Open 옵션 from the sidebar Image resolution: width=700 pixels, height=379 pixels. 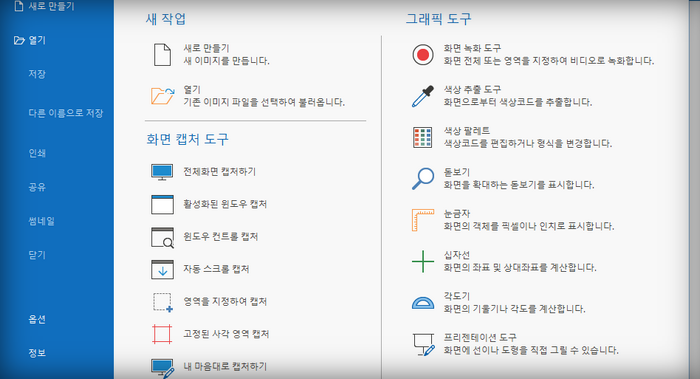(x=37, y=319)
